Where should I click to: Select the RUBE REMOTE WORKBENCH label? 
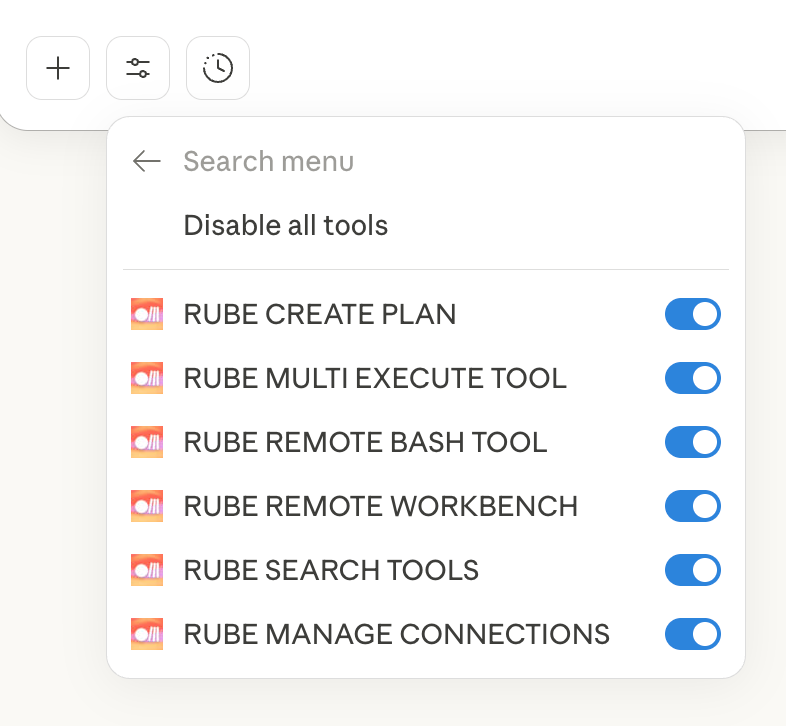pos(381,506)
